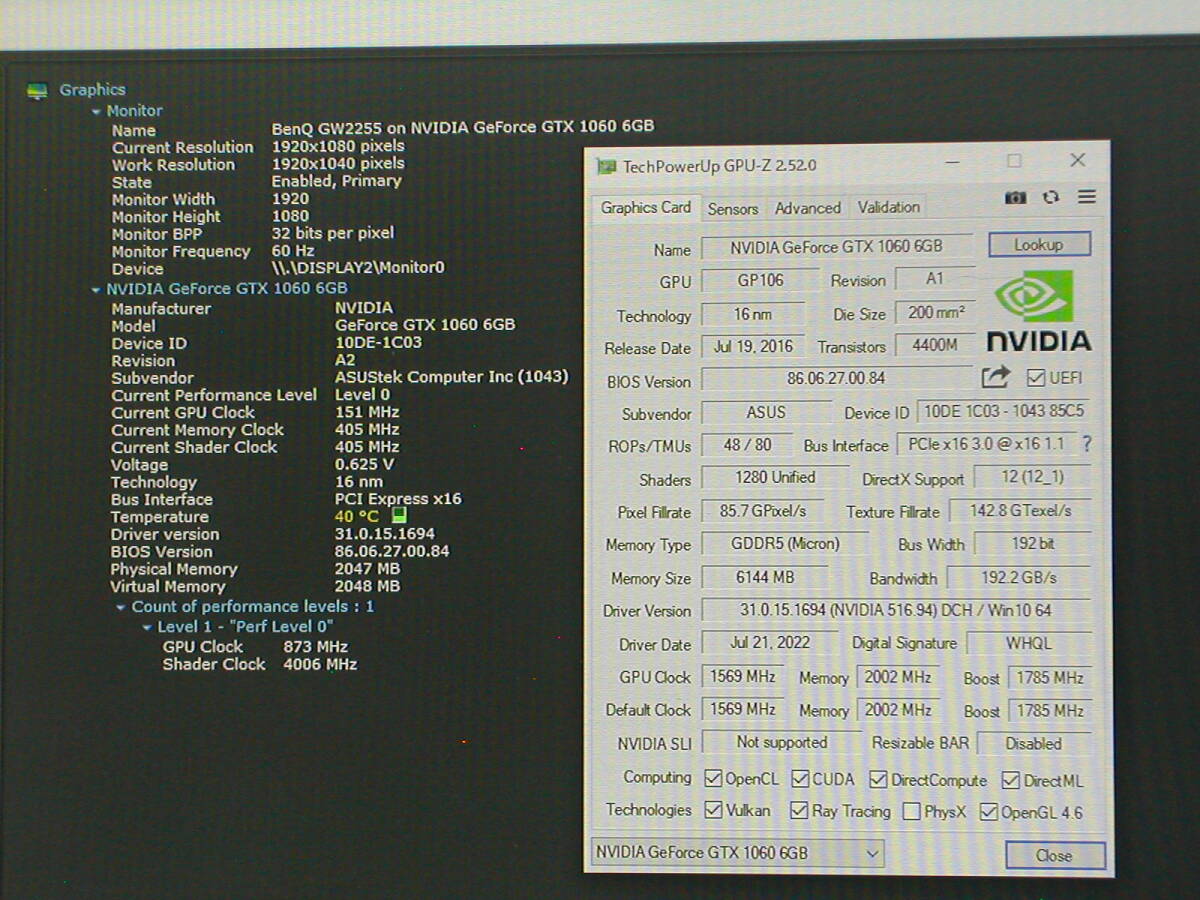Viewport: 1200px width, 900px height.
Task: Click the Speccy "Monitor Frequency" row label
Action: (x=181, y=252)
